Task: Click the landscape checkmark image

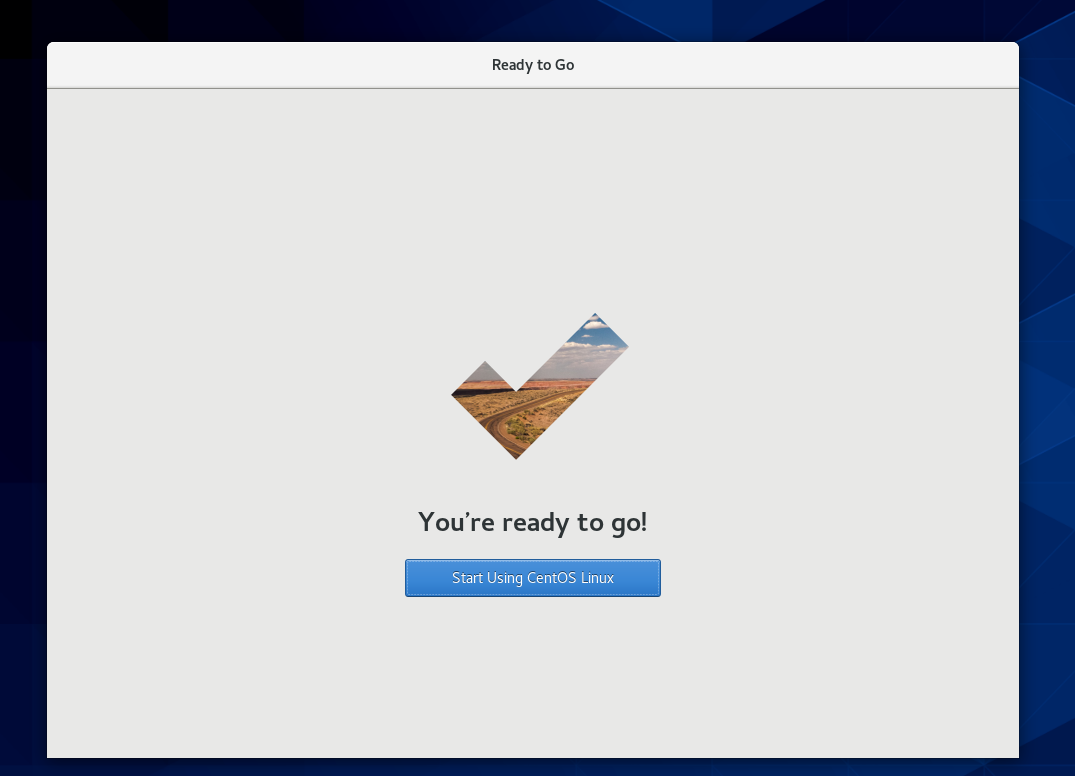Action: 540,387
